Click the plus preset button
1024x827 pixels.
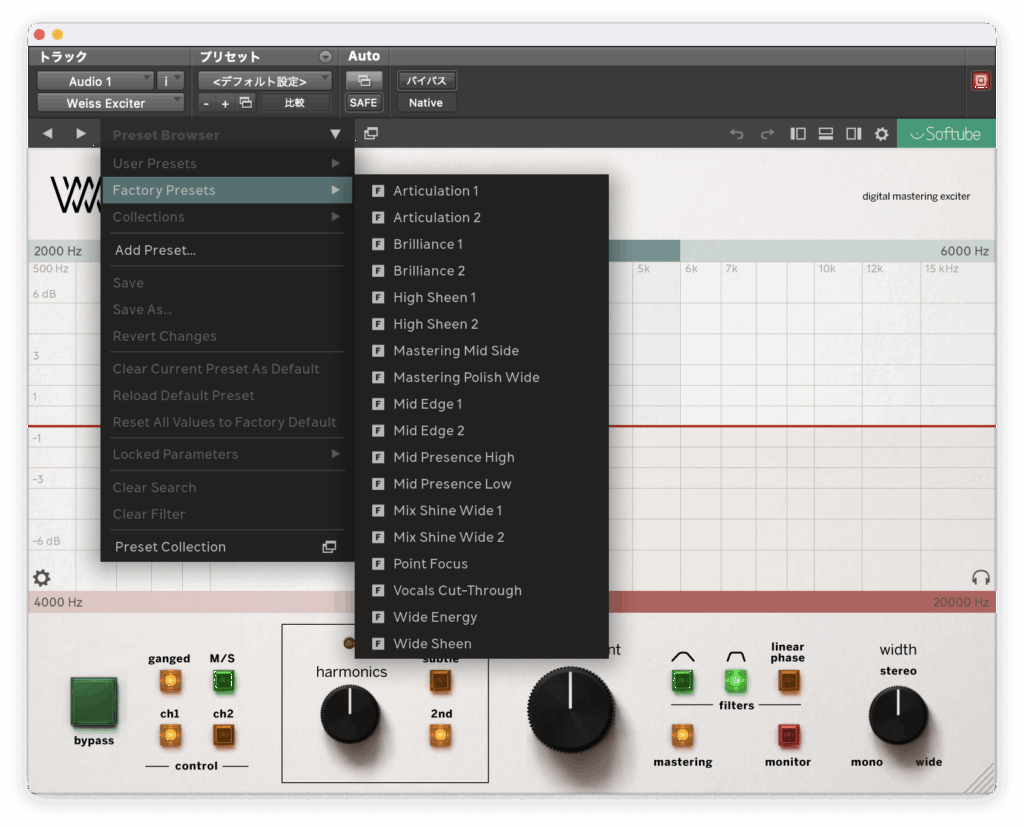pyautogui.click(x=225, y=103)
